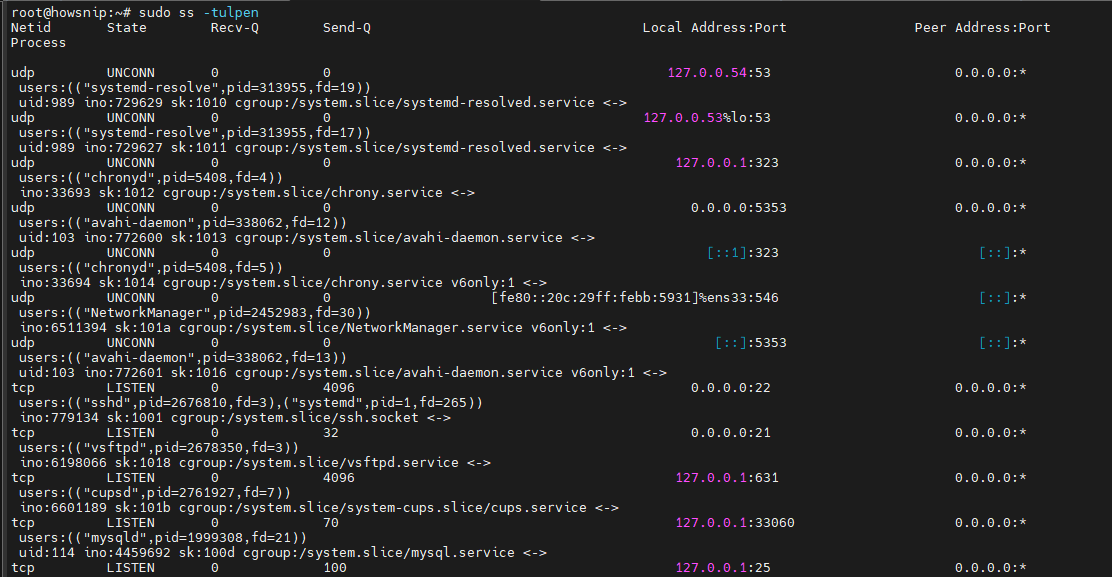Click the cgroup line for ssh.socket
The width and height of the screenshot is (1112, 577).
pos(235,418)
